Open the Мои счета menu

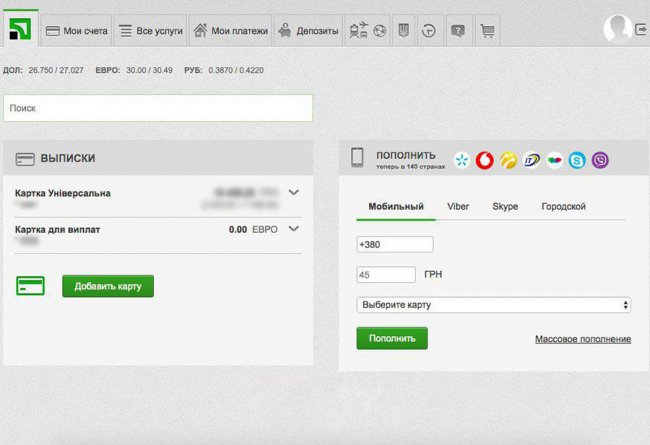click(x=76, y=31)
